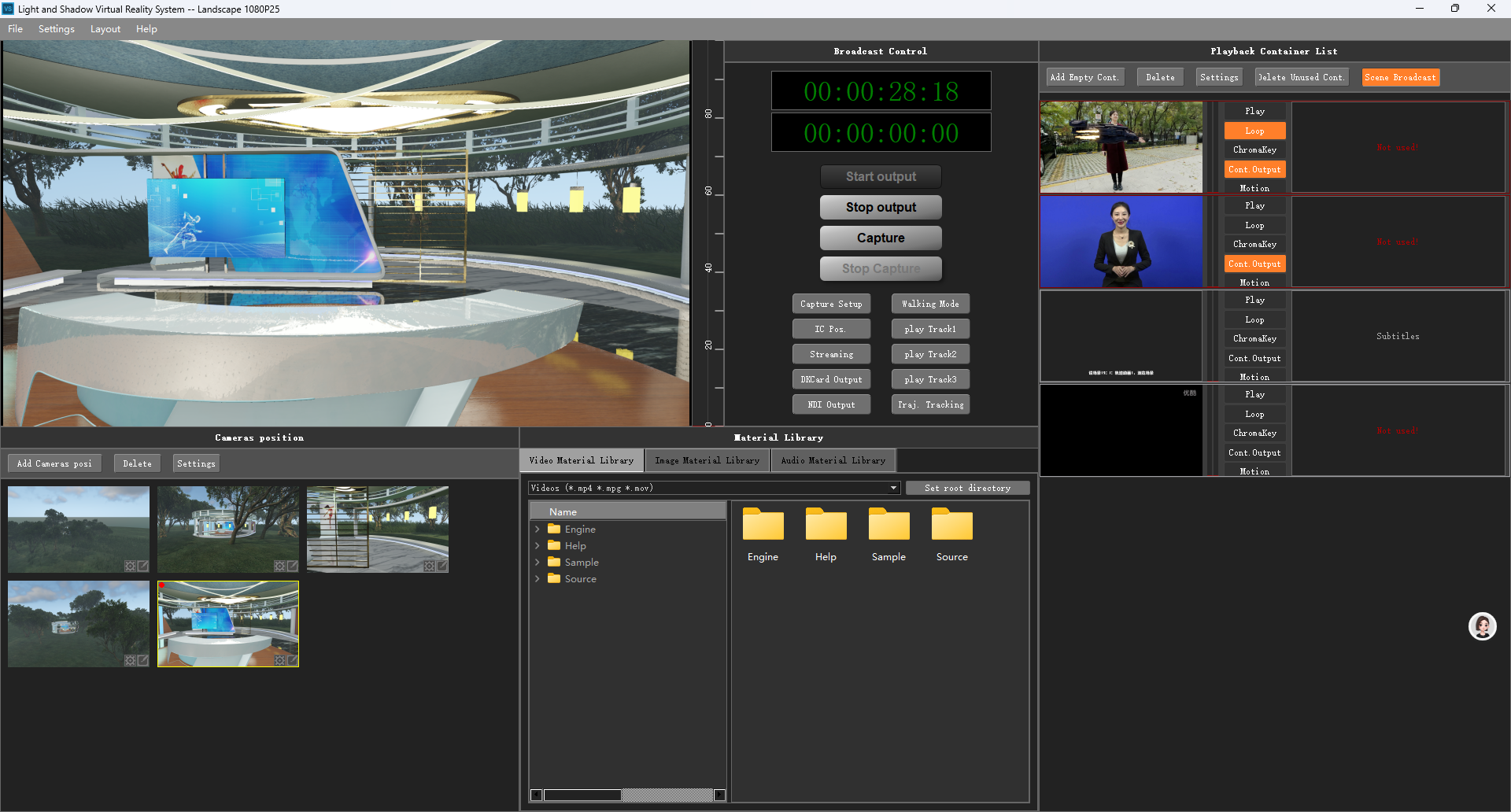
Task: Click the folder tree horizontal scrollbar
Action: point(582,795)
